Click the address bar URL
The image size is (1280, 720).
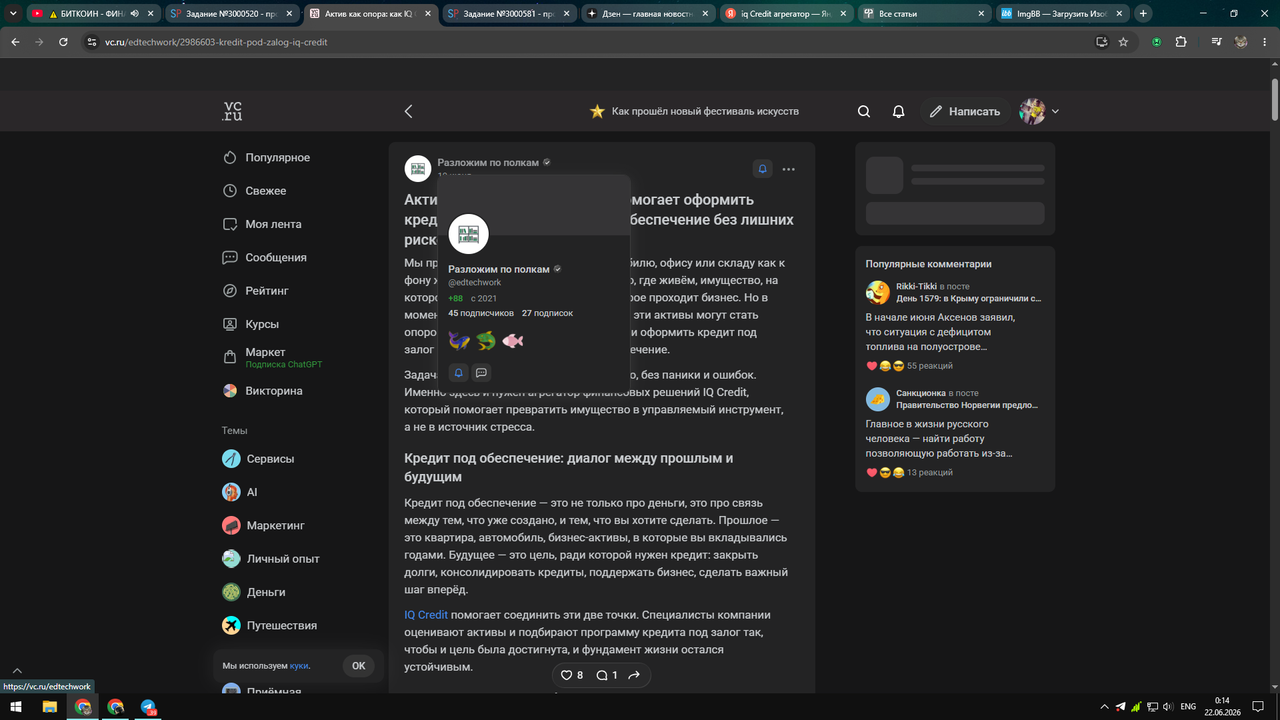coord(216,42)
